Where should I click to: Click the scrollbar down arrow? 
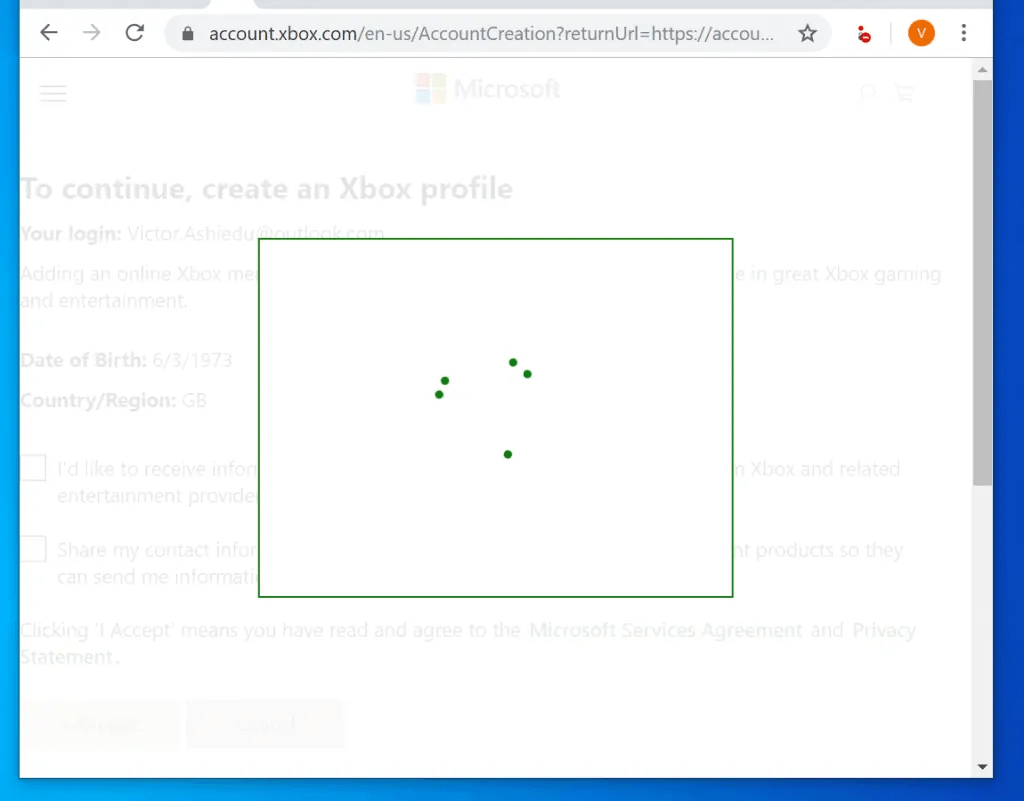[x=981, y=765]
